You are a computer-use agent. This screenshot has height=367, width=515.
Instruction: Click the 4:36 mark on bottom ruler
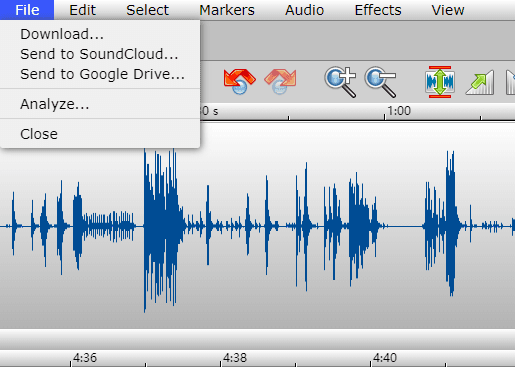pos(85,358)
